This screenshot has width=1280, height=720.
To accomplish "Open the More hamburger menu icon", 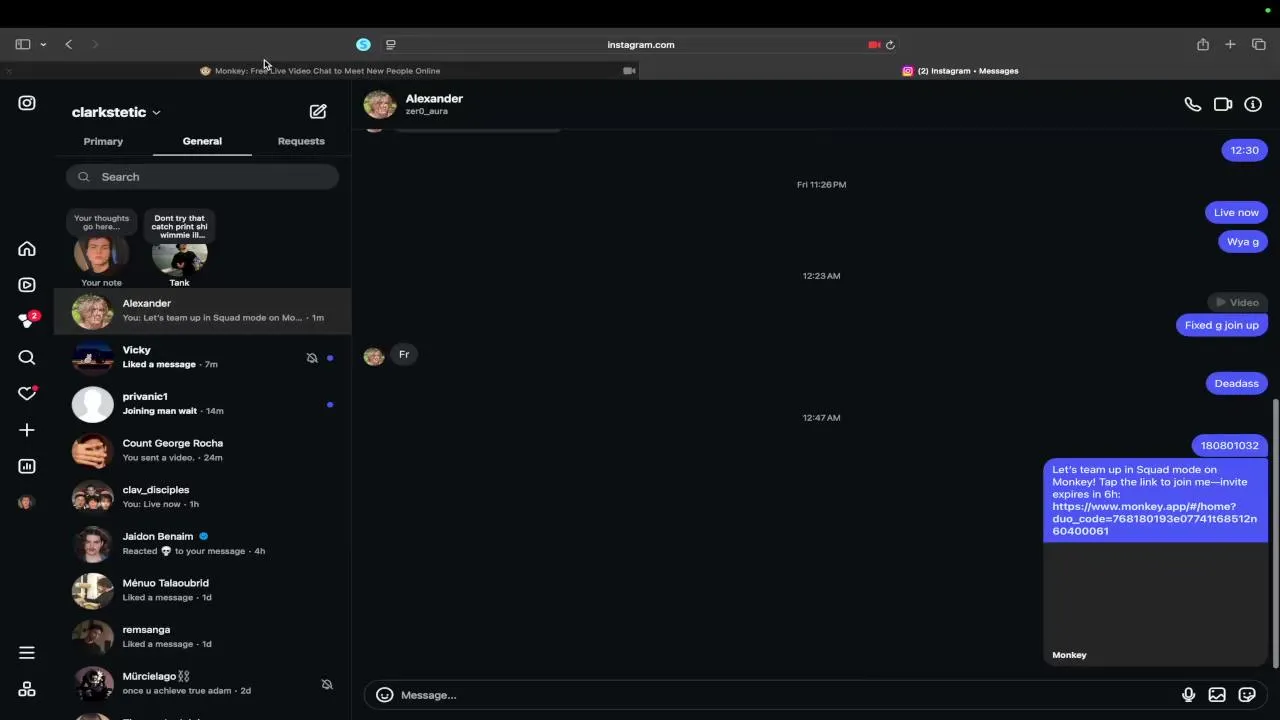I will click(27, 653).
